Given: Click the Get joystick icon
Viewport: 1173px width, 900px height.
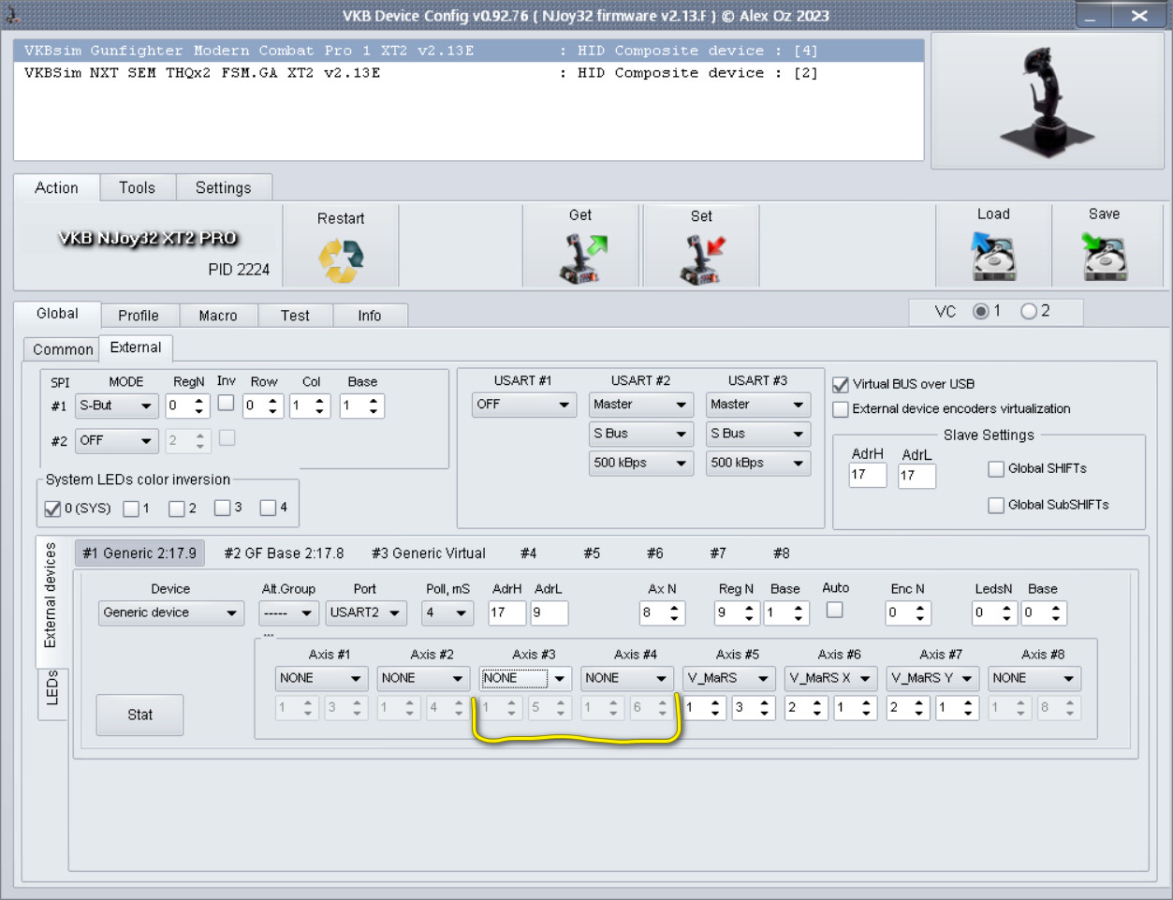Looking at the screenshot, I should tap(583, 258).
